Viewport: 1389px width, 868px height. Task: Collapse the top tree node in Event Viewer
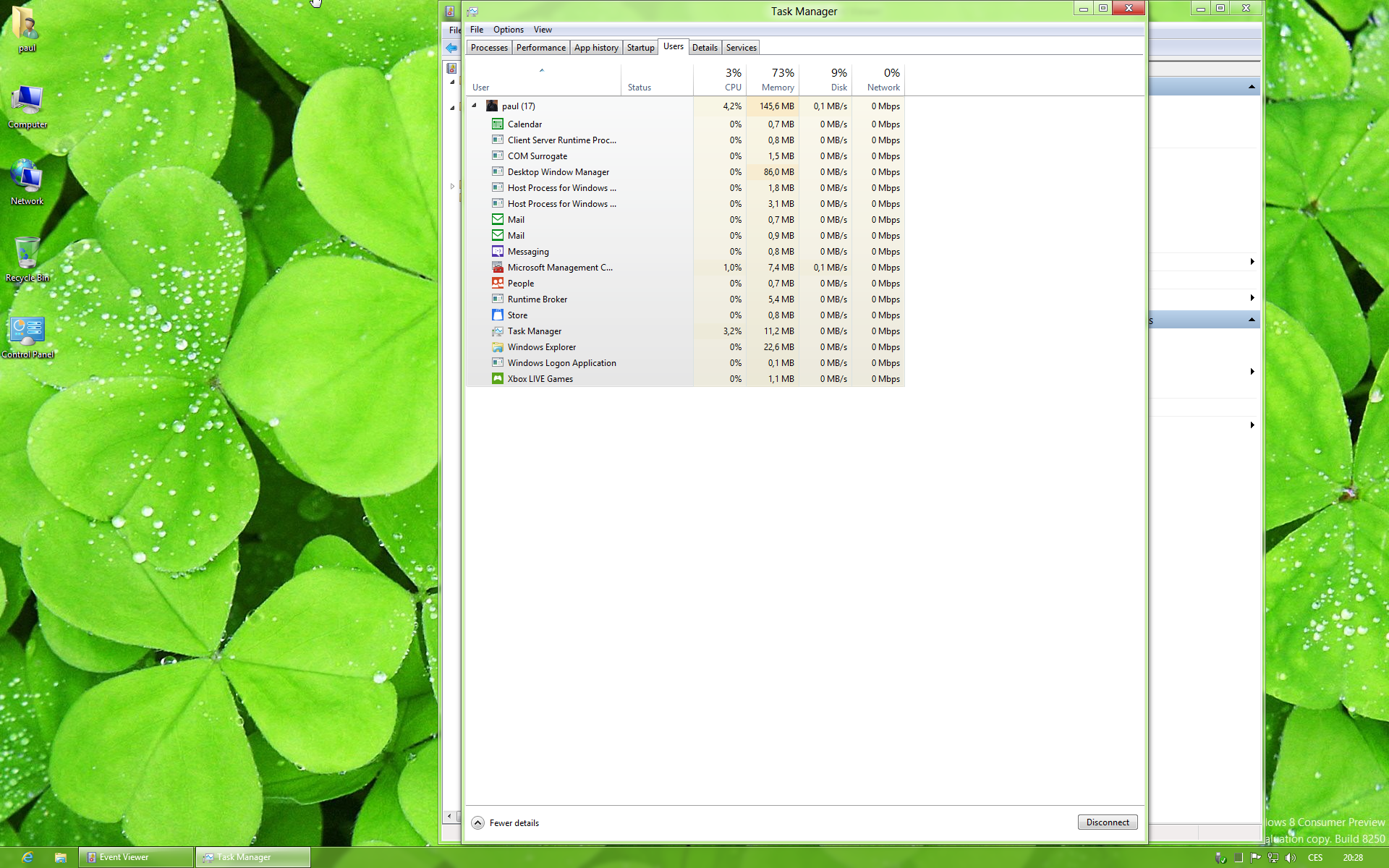(x=452, y=82)
